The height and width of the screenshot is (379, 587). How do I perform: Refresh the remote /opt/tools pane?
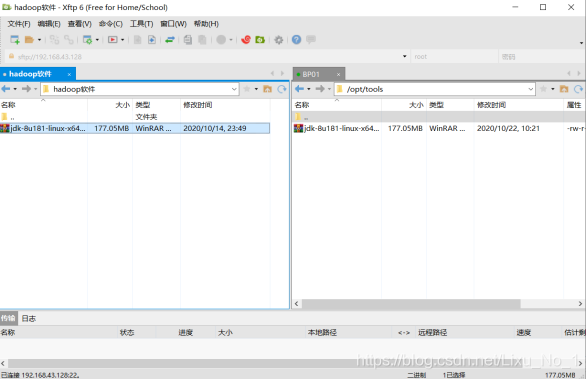click(x=579, y=89)
